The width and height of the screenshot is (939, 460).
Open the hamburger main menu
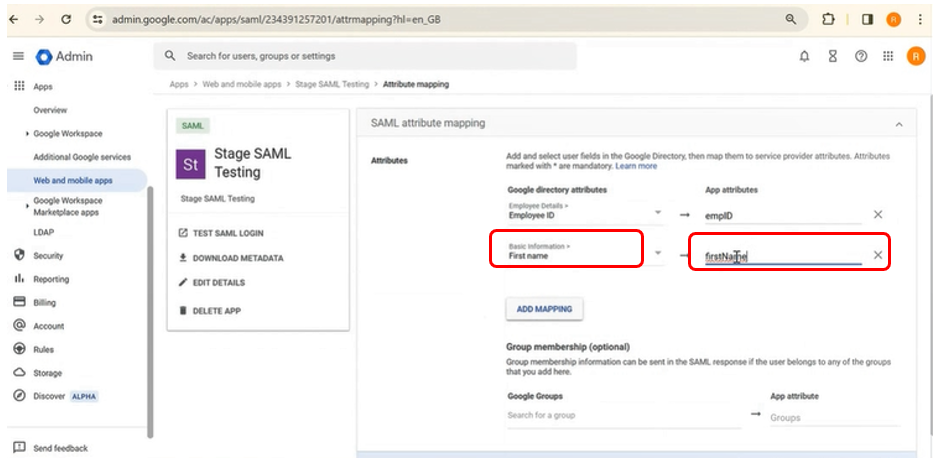point(19,56)
